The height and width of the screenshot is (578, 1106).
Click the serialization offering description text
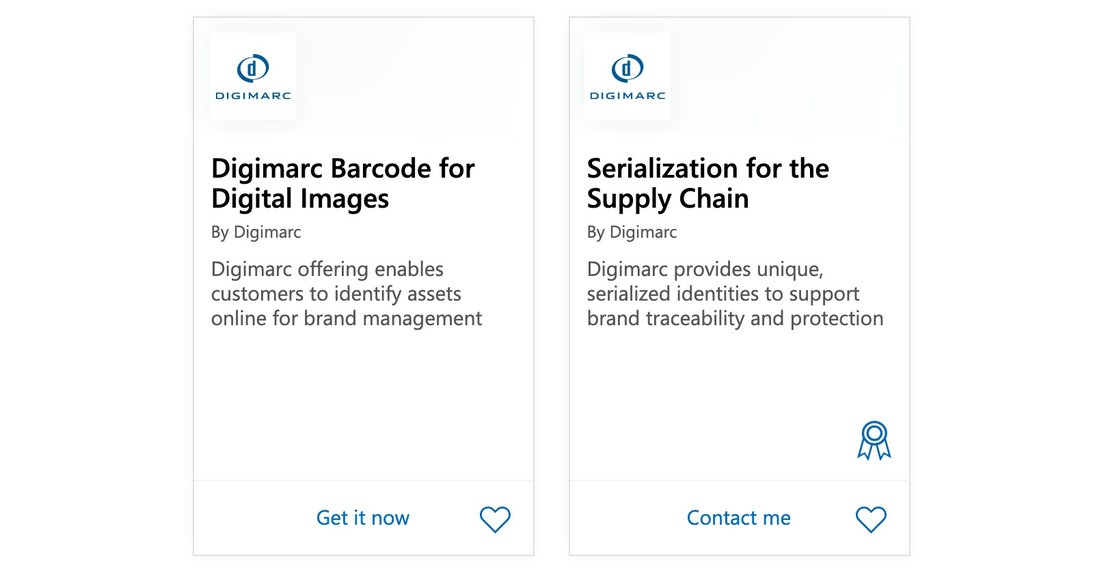pyautogui.click(x=736, y=294)
